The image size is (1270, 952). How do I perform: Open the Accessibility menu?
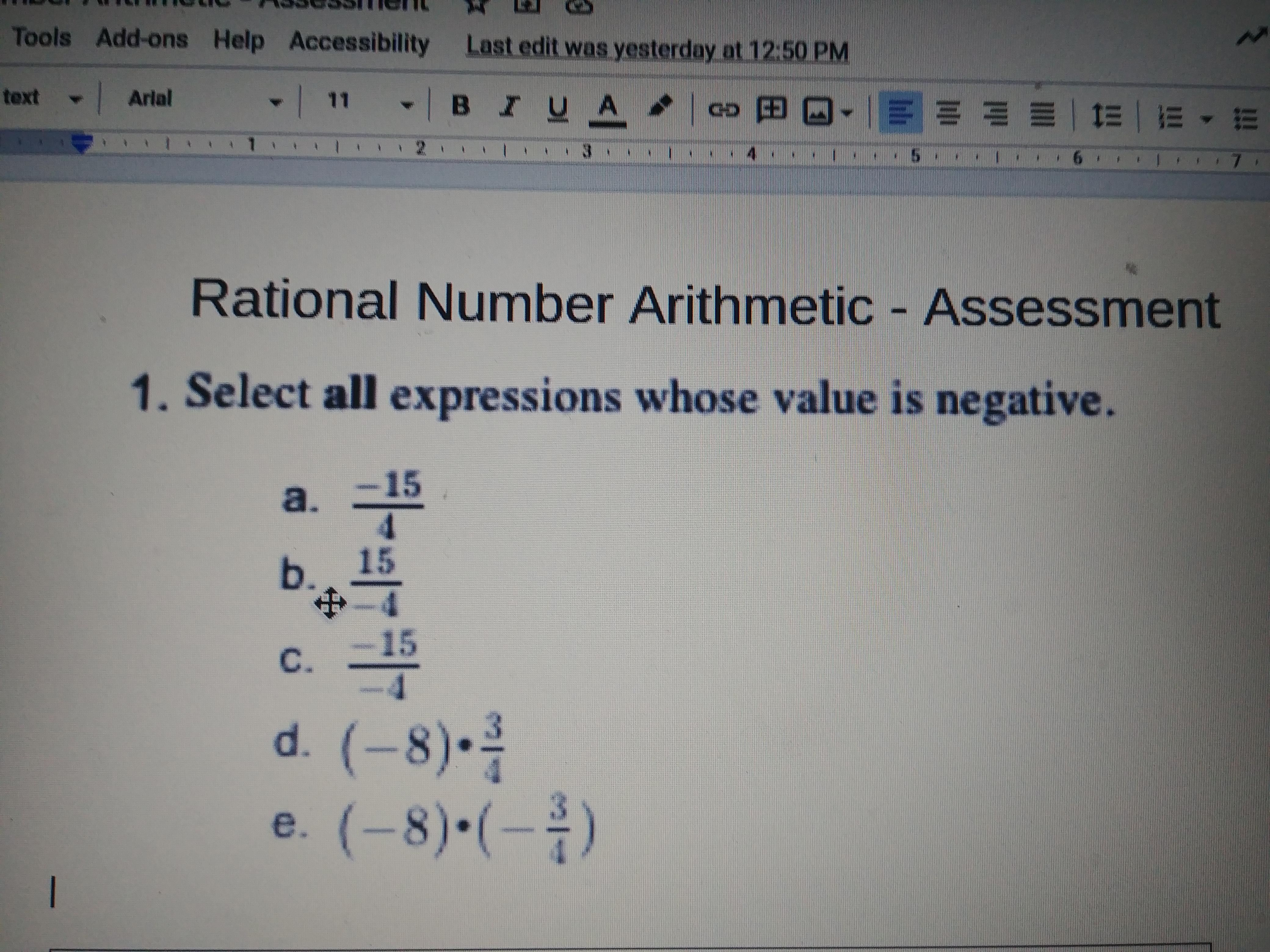coord(359,42)
